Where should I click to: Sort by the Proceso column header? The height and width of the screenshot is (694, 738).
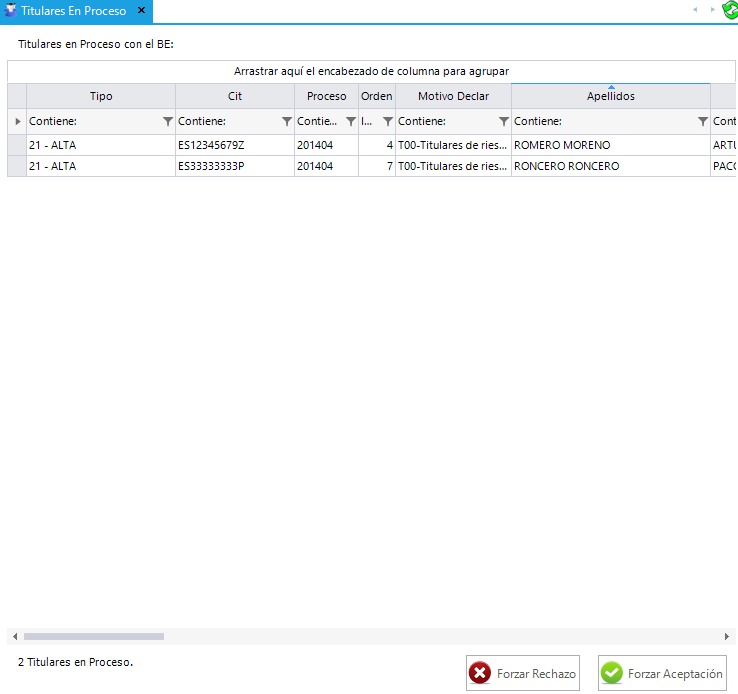327,96
